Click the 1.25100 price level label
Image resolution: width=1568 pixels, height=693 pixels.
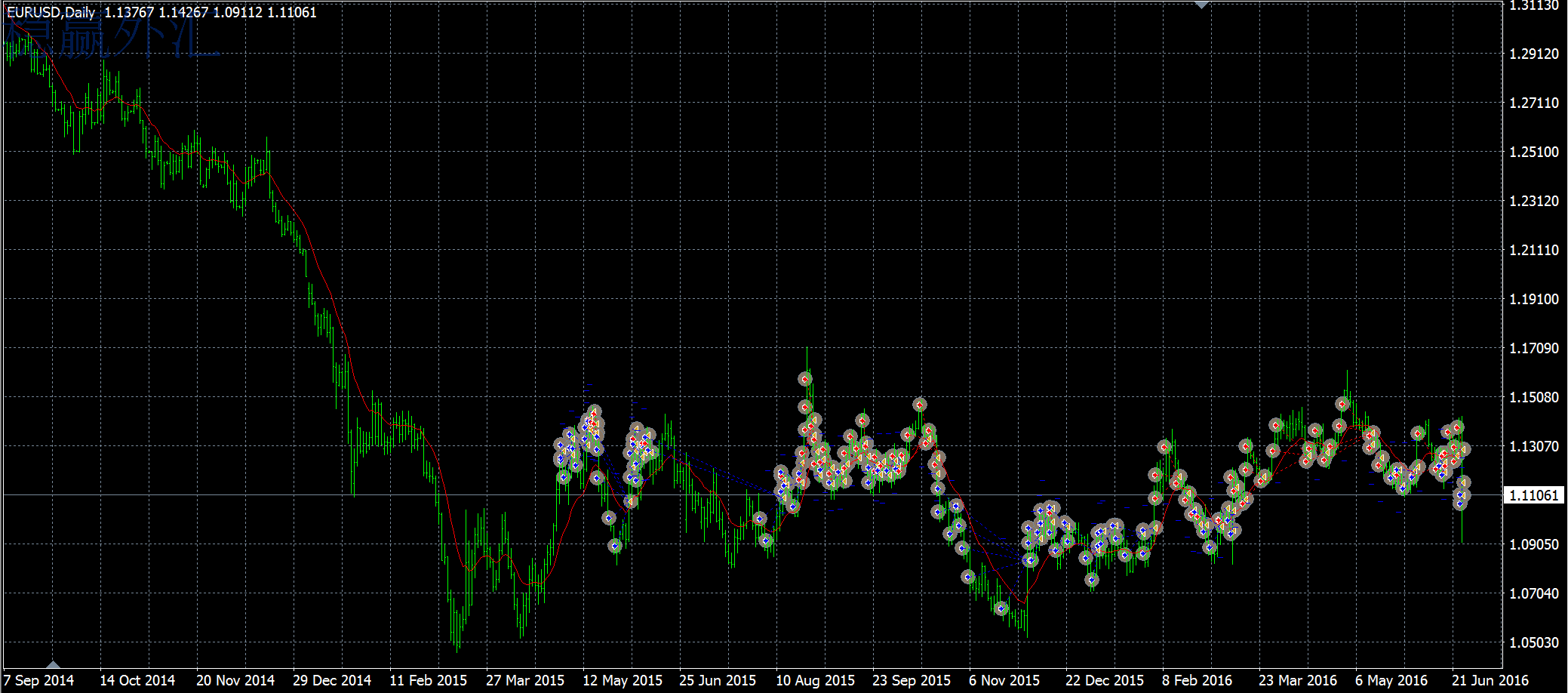(1534, 152)
